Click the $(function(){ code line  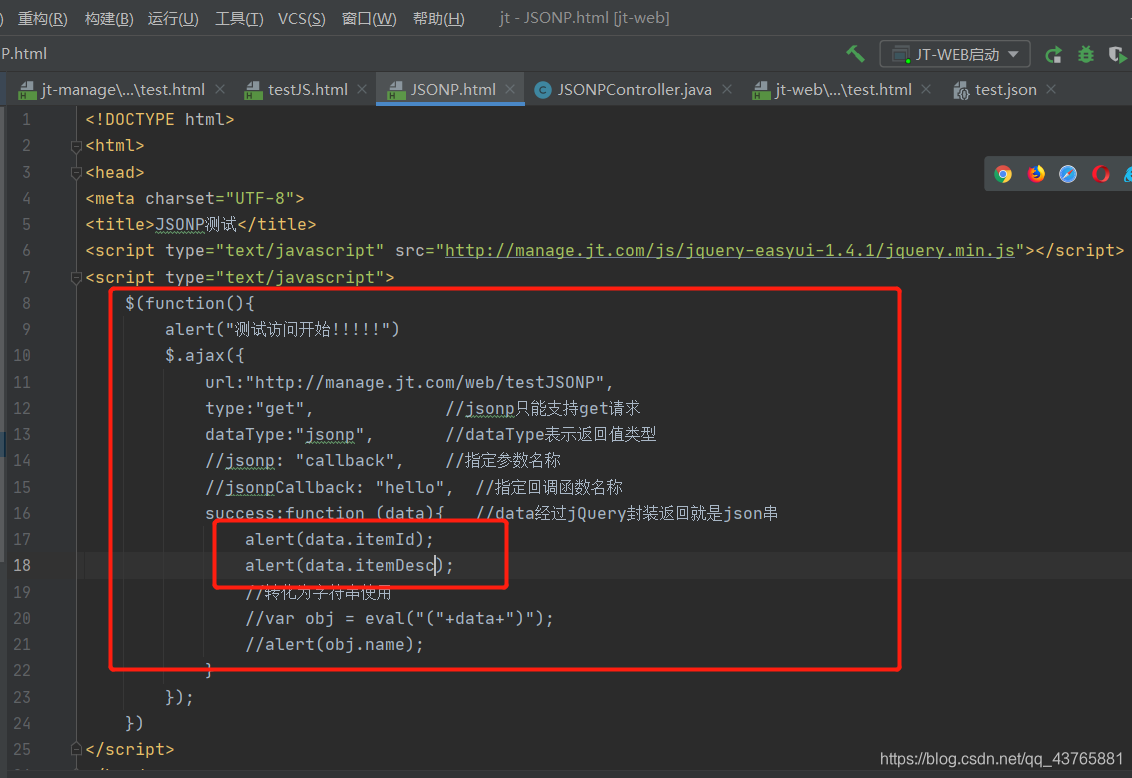tap(190, 303)
